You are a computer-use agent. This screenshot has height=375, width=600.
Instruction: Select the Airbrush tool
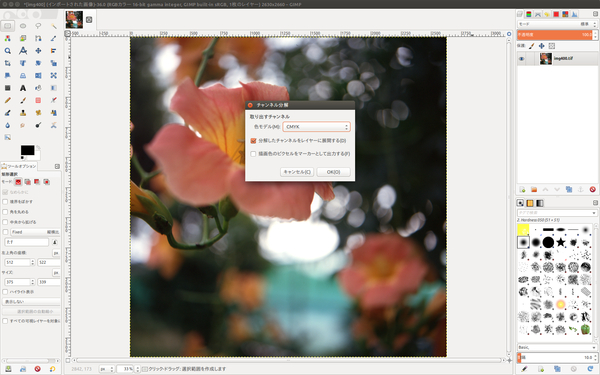click(x=54, y=100)
